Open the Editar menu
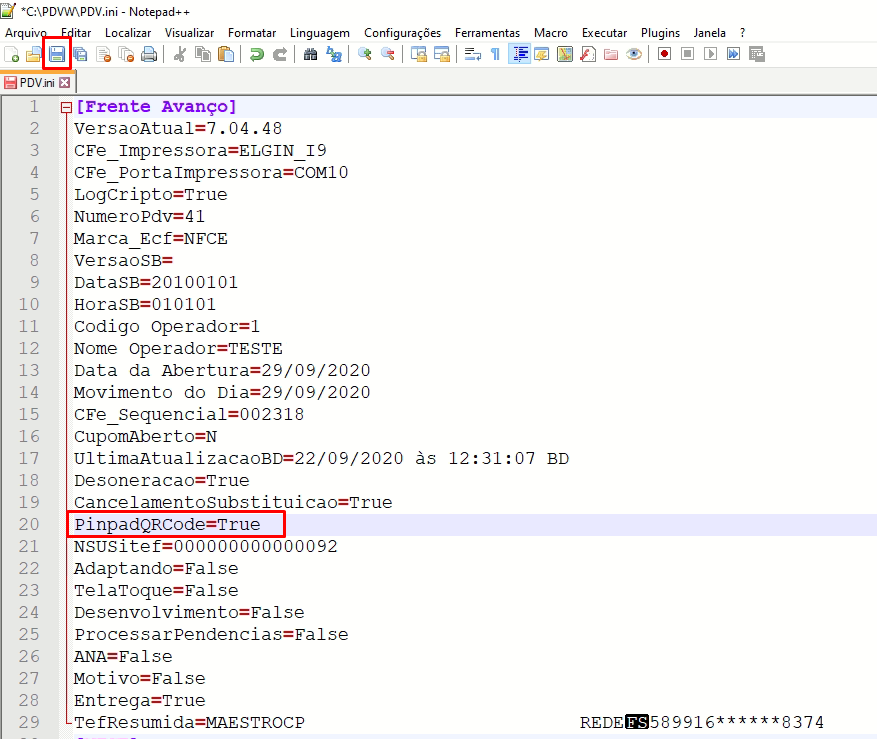Viewport: 877px width, 739px height. (x=76, y=33)
